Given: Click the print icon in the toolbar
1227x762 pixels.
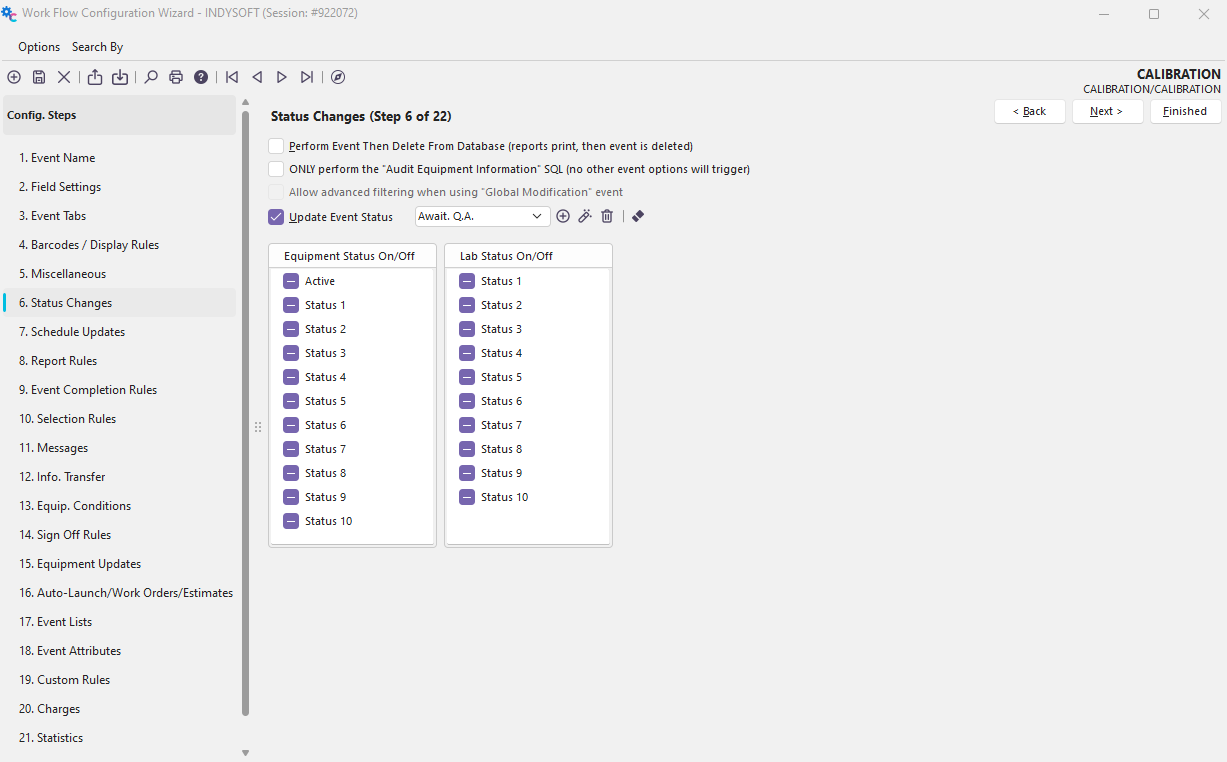Looking at the screenshot, I should click(x=176, y=77).
